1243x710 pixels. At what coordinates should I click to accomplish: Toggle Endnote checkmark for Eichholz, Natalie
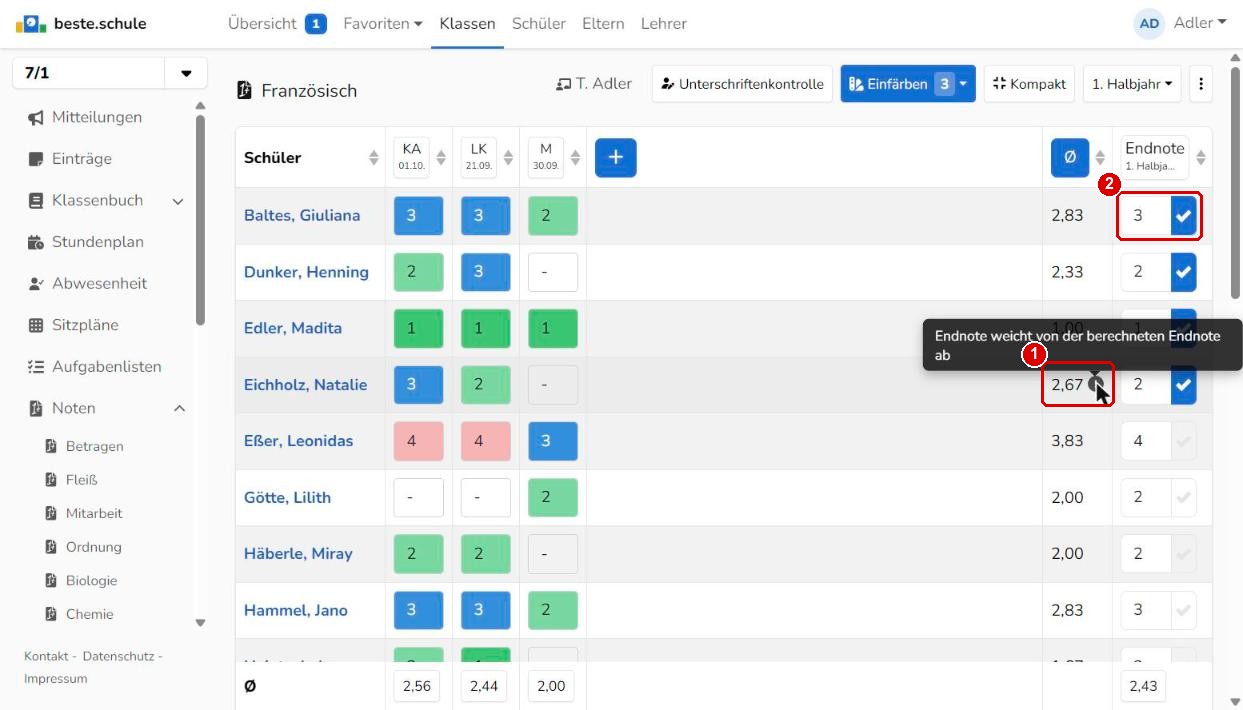(1184, 385)
